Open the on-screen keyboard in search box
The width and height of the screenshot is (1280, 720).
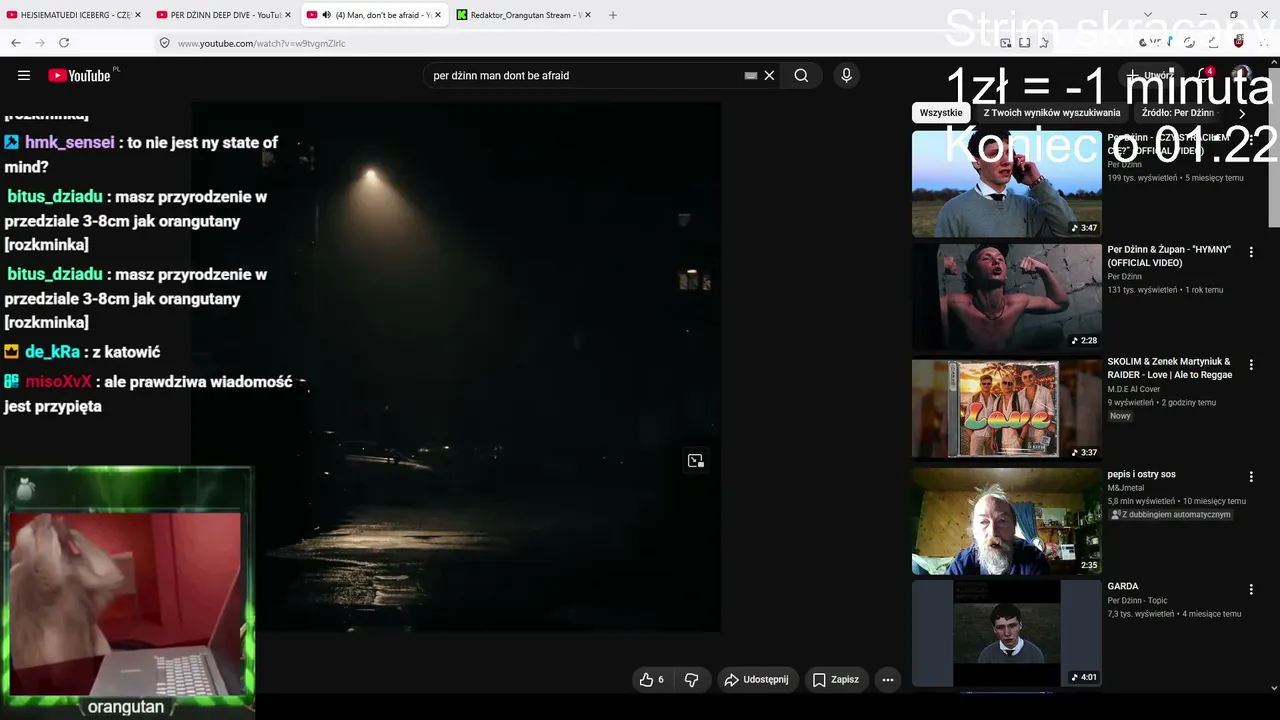751,75
